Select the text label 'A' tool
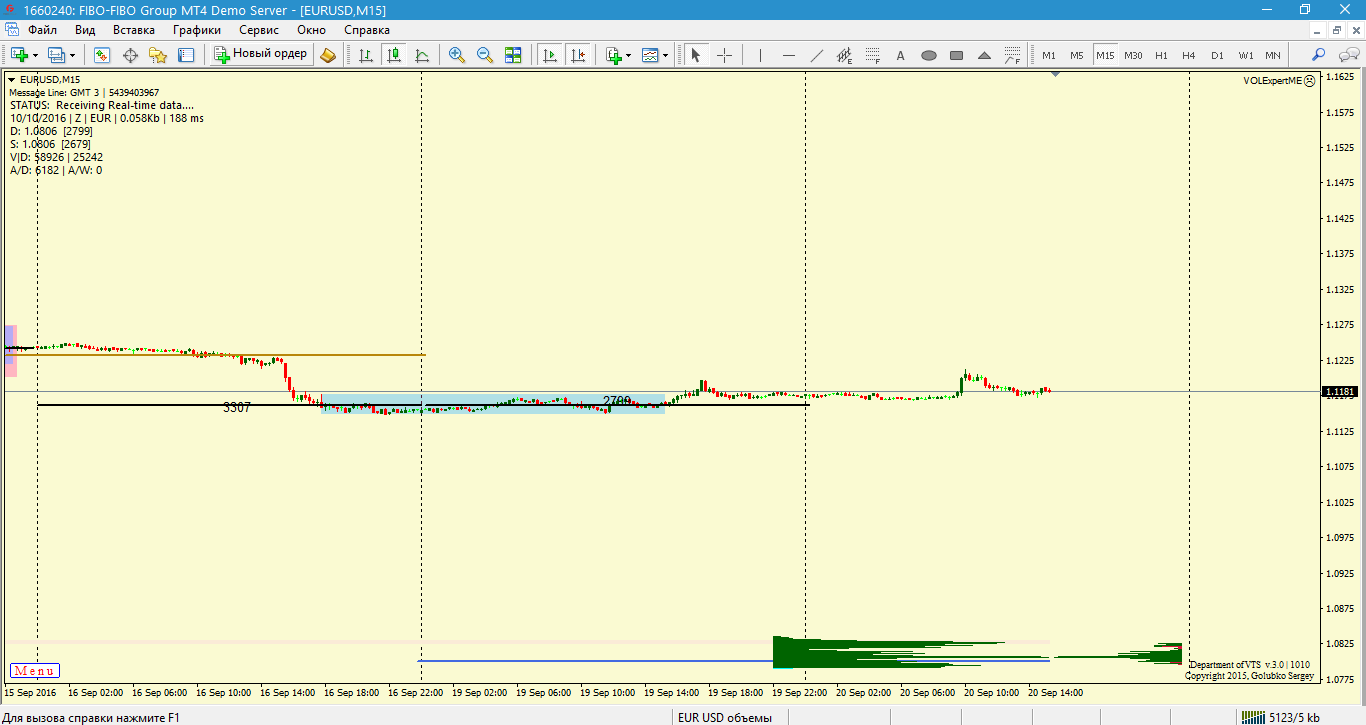This screenshot has width=1366, height=725. [x=900, y=55]
